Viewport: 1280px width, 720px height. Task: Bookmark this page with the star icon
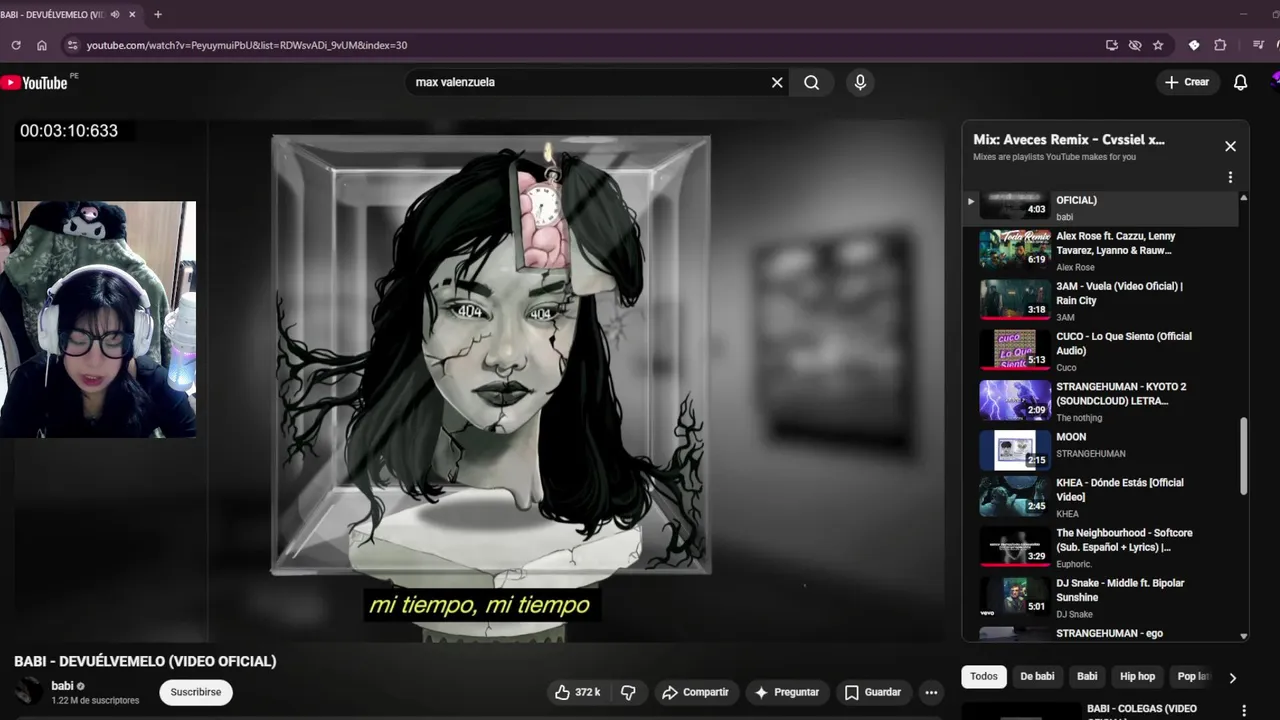[x=1158, y=45]
